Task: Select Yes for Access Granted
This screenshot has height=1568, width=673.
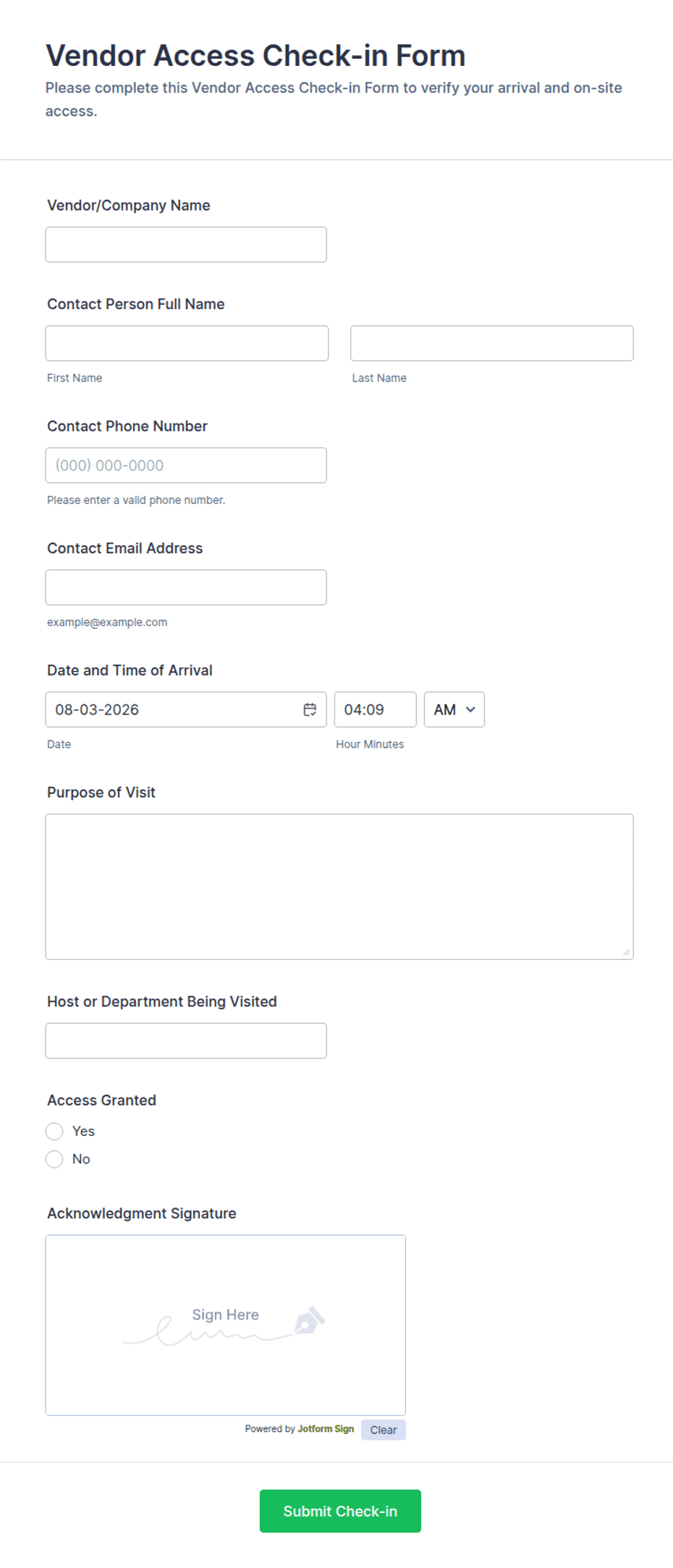Action: [x=54, y=1131]
